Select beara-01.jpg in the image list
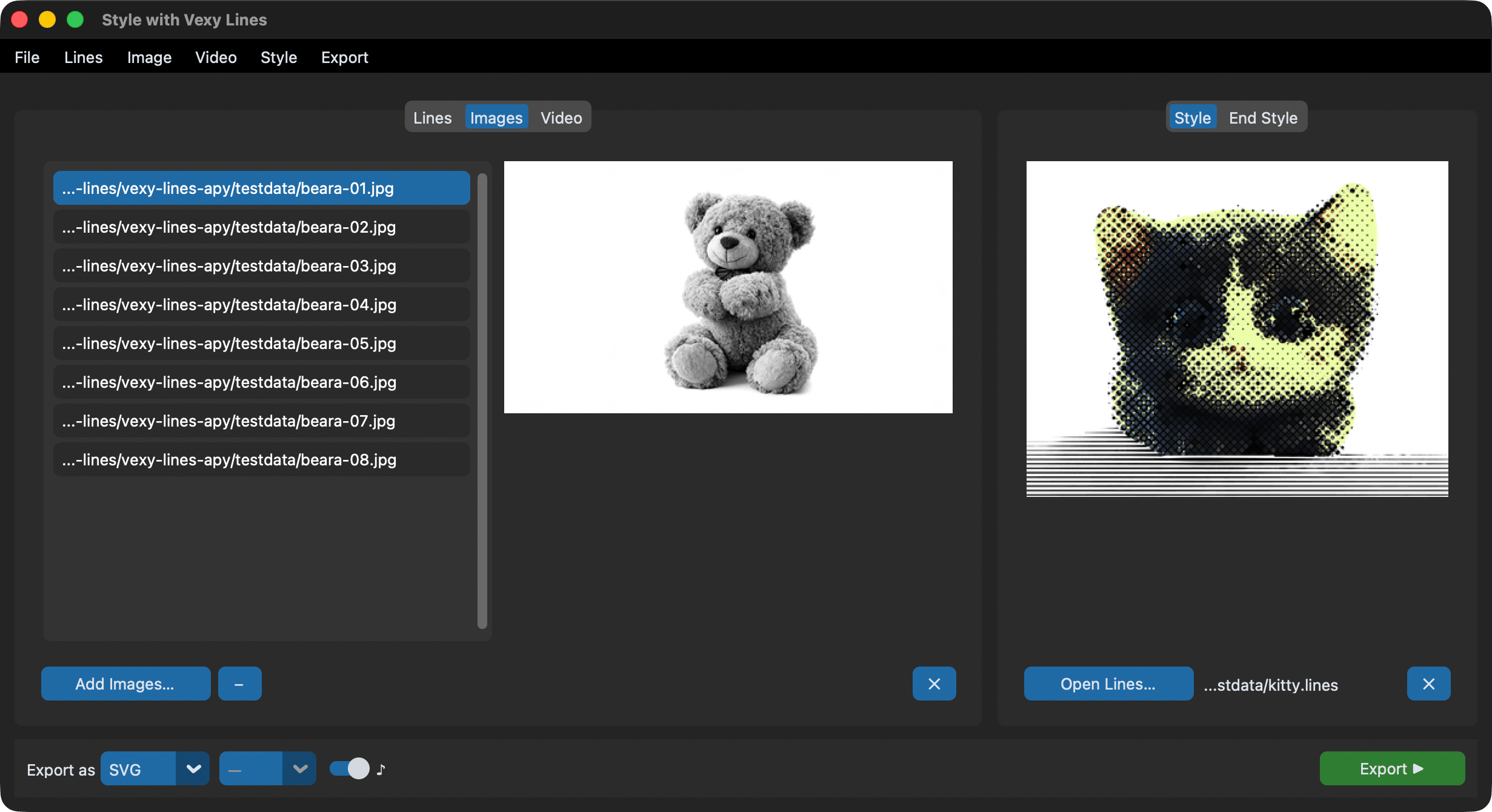 pyautogui.click(x=261, y=188)
